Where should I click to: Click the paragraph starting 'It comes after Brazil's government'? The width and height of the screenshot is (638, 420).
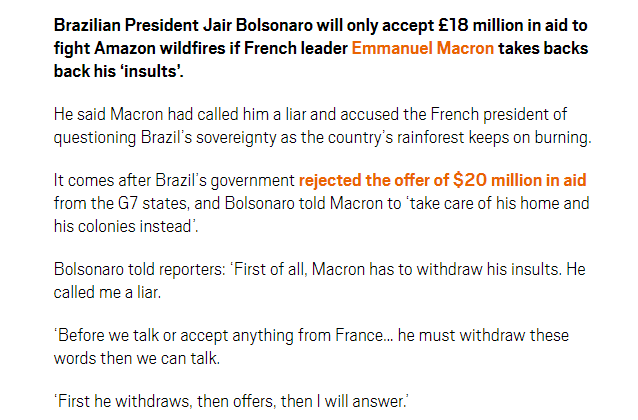pos(321,203)
